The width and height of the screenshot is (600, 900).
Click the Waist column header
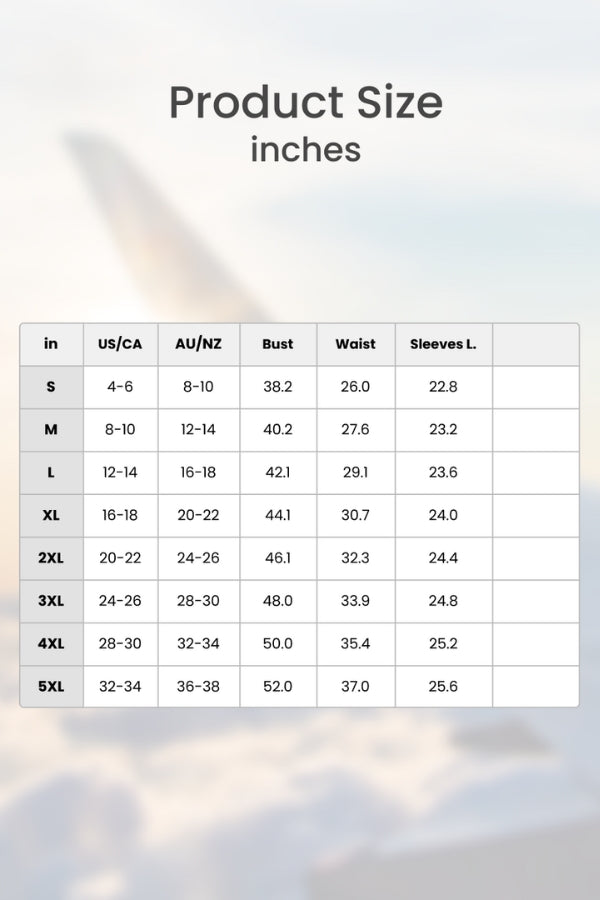355,344
